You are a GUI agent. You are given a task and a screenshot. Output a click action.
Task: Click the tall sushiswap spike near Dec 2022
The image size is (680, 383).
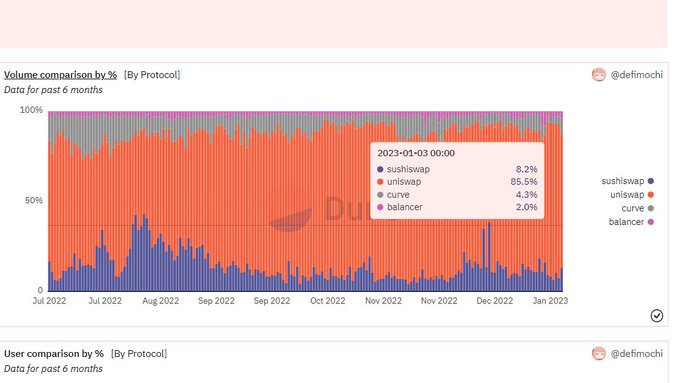(489, 256)
